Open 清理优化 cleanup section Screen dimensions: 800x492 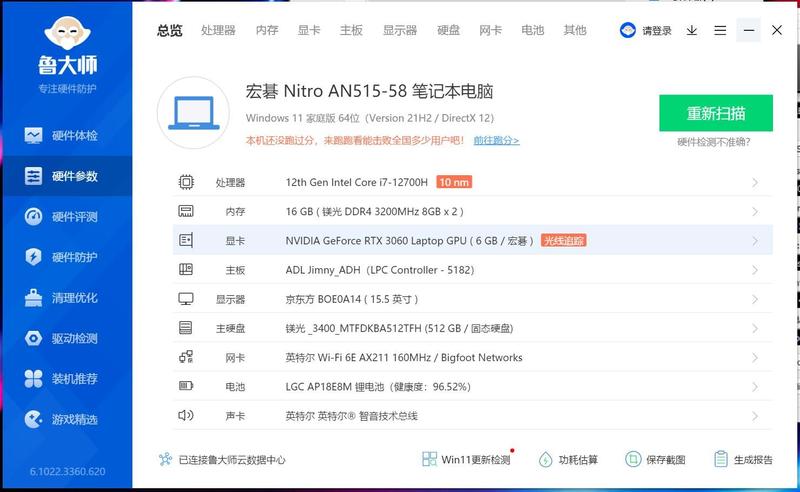tap(61, 298)
